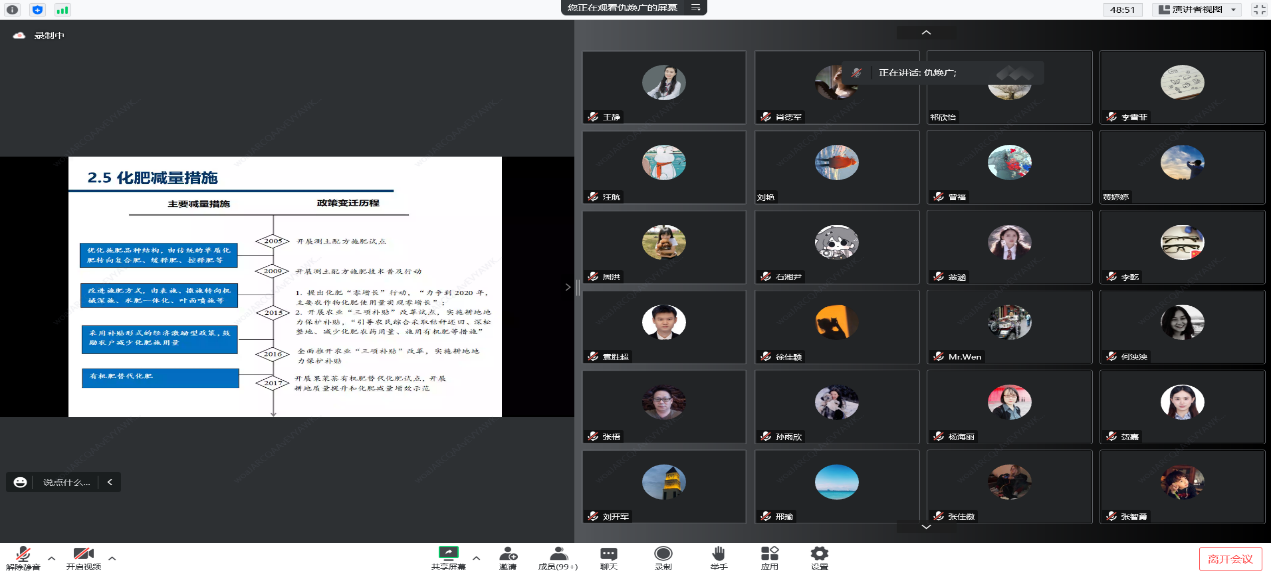
Task: Open the screen-sharing banner menu icon
Action: pos(695,7)
